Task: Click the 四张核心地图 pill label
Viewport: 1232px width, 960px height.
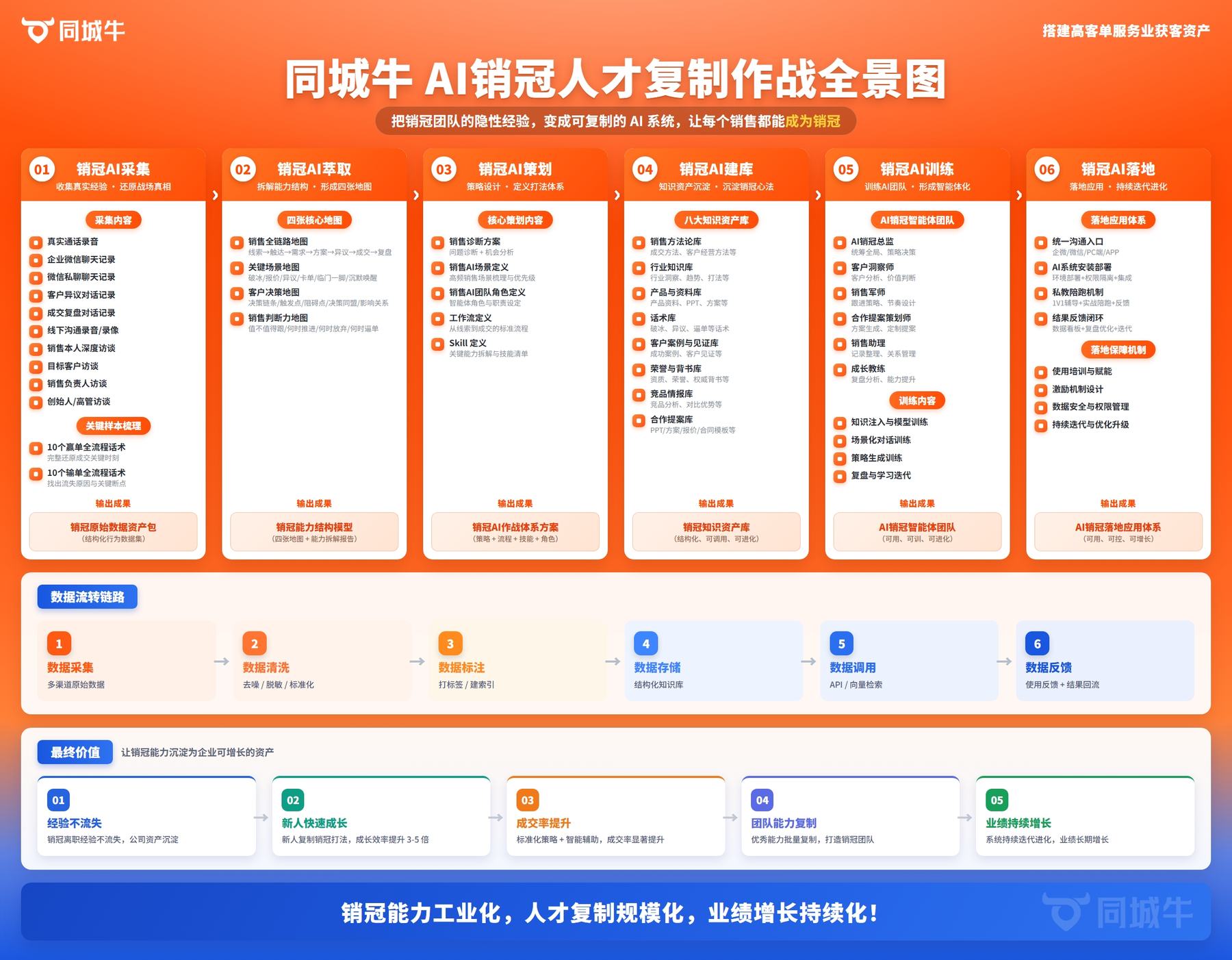Action: click(314, 220)
